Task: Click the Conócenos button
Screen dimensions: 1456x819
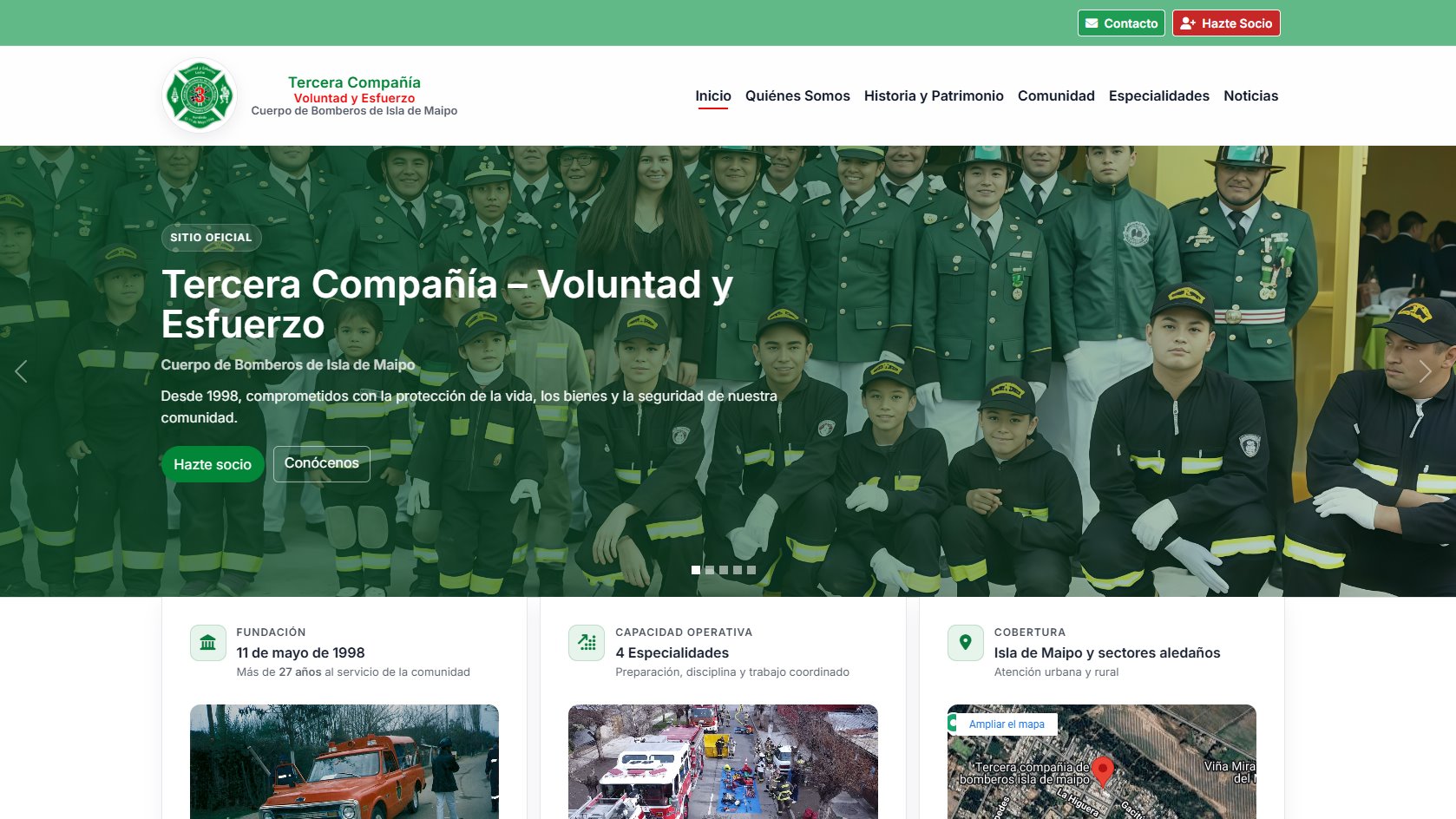Action: point(321,463)
